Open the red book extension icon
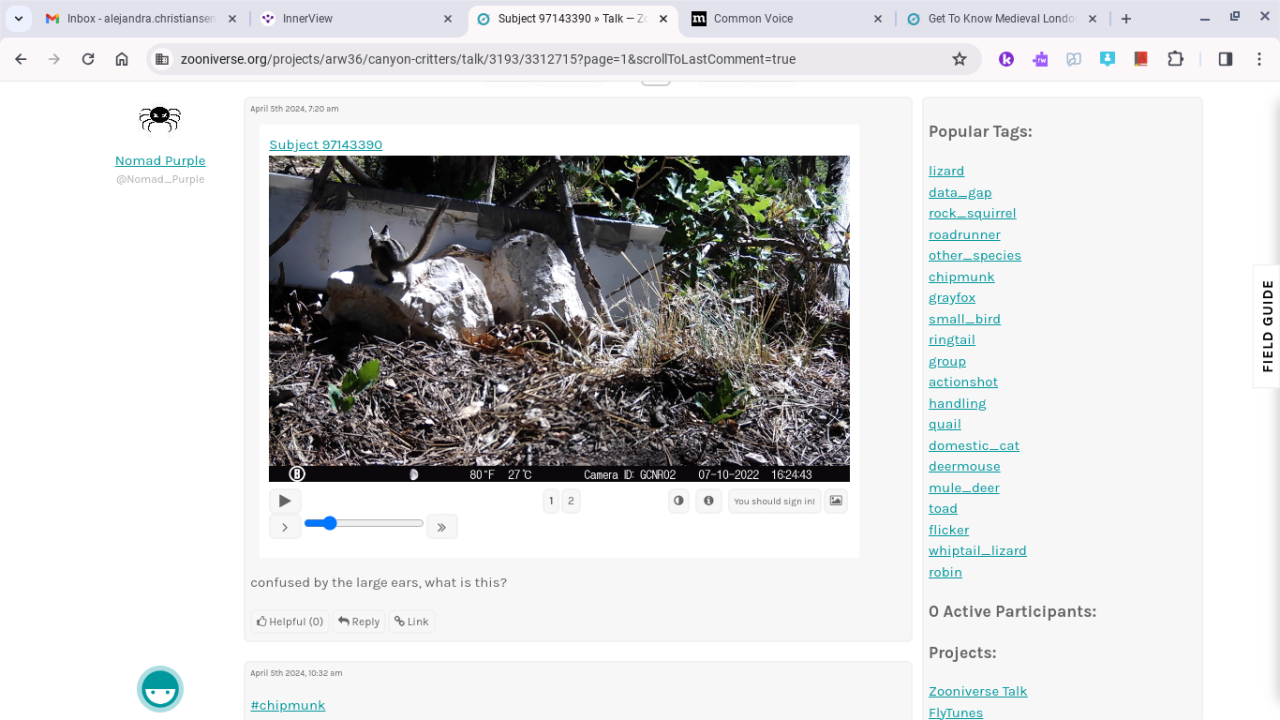 pos(1141,59)
